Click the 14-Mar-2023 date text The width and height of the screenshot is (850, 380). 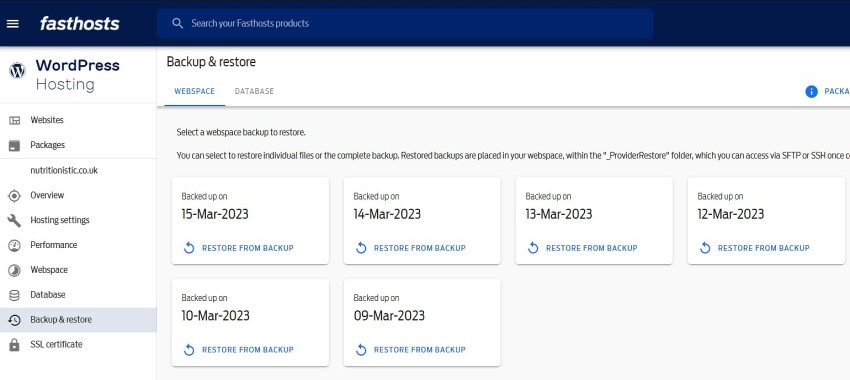point(387,214)
